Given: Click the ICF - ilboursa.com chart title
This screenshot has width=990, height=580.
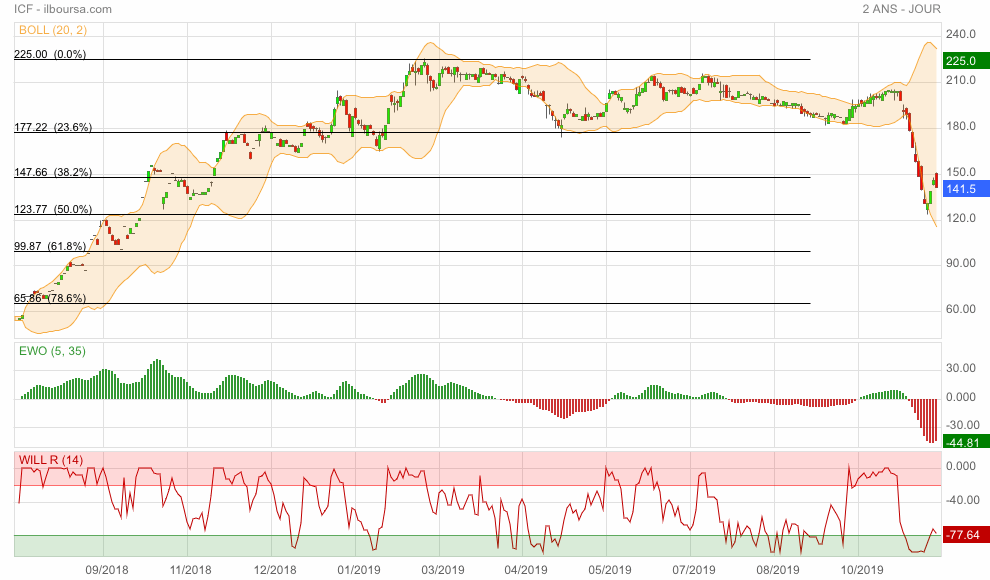Looking at the screenshot, I should click(x=63, y=9).
